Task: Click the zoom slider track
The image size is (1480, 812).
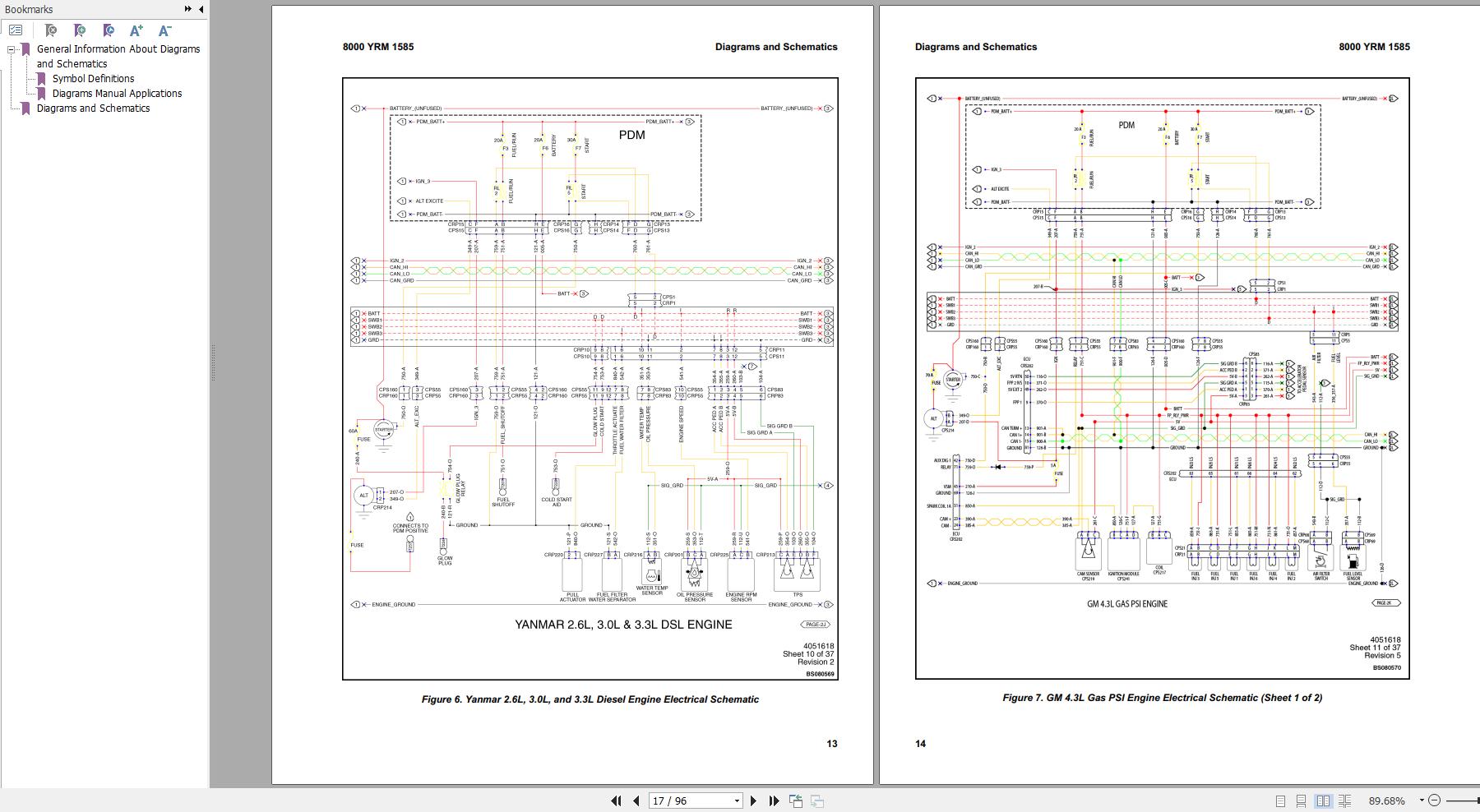Action: coord(1464,800)
